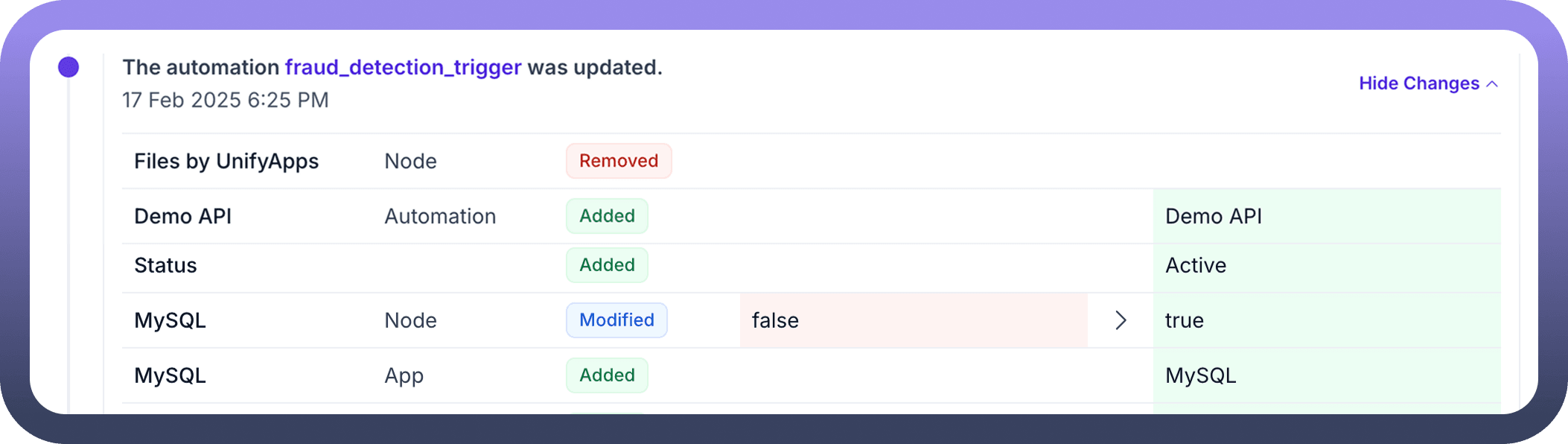Click the chevron-up icon beside Hide Changes
Screen dimensions: 1568x444
[1492, 84]
